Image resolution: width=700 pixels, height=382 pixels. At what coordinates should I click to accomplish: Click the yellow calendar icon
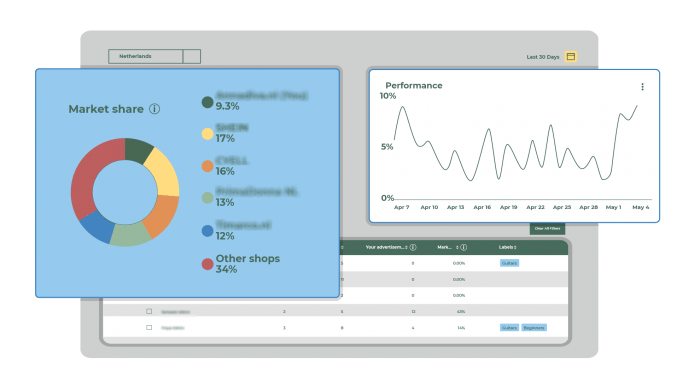571,57
